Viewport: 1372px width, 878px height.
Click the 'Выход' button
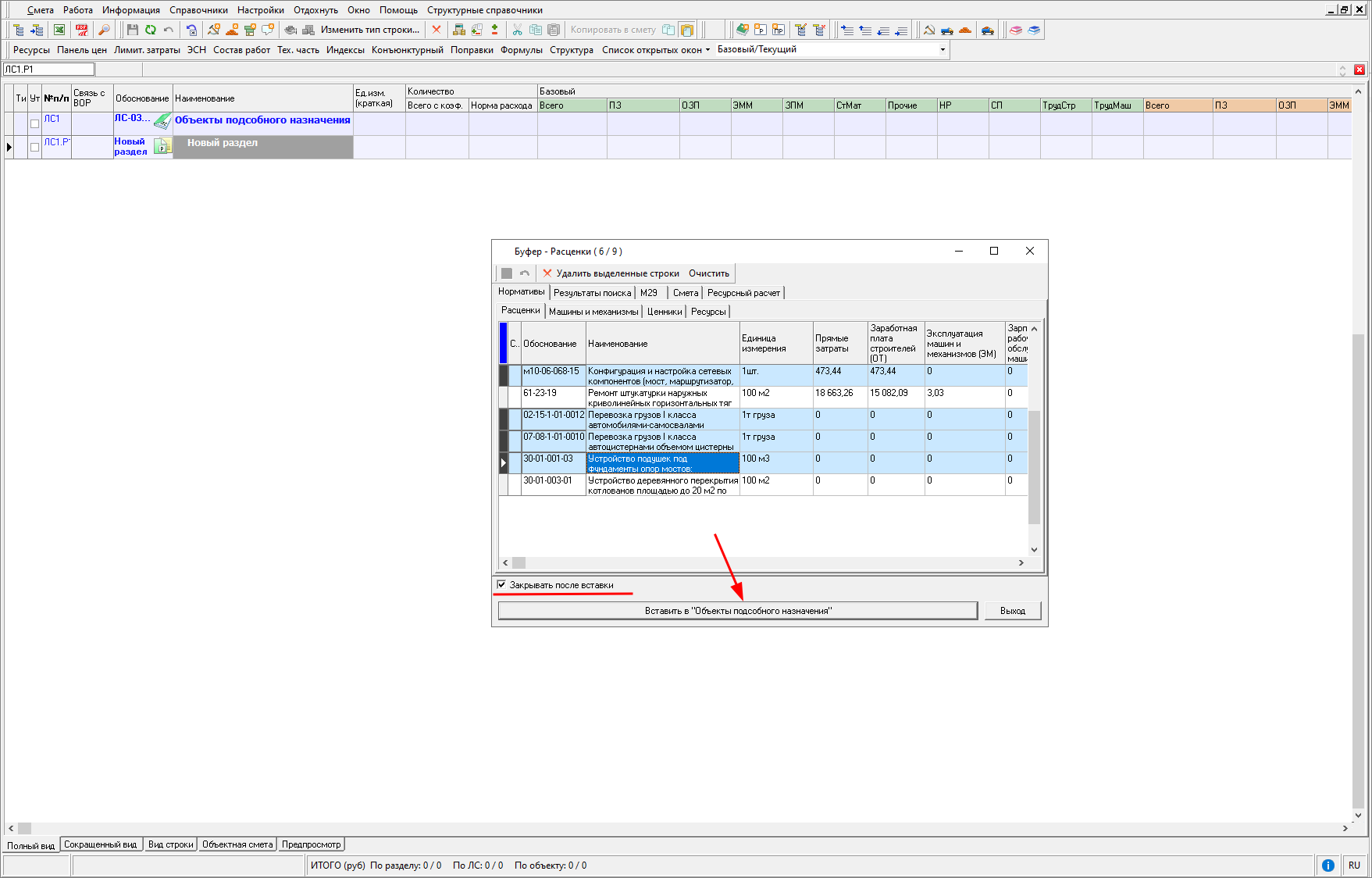point(1013,611)
